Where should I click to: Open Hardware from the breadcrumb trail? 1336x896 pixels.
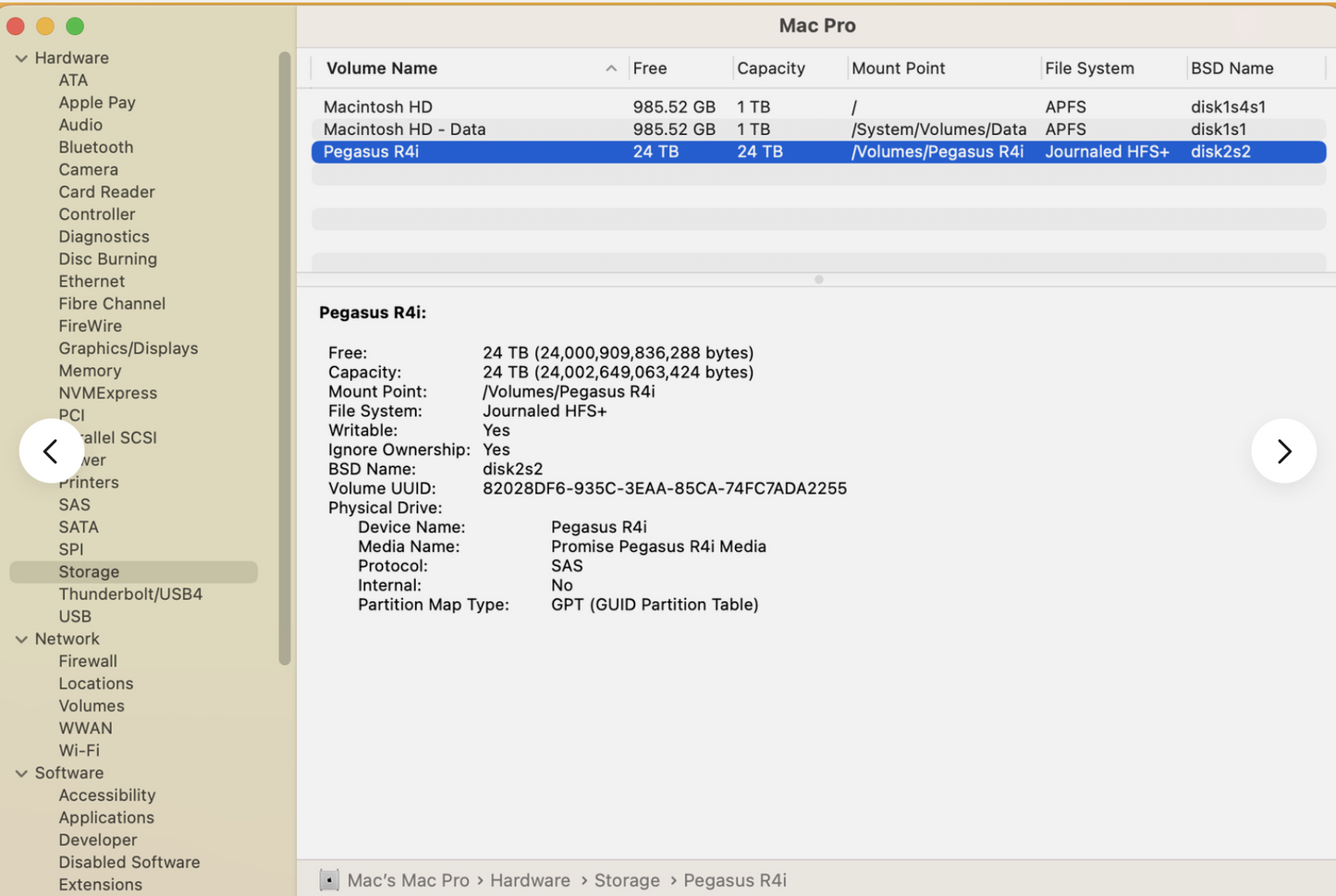(530, 879)
